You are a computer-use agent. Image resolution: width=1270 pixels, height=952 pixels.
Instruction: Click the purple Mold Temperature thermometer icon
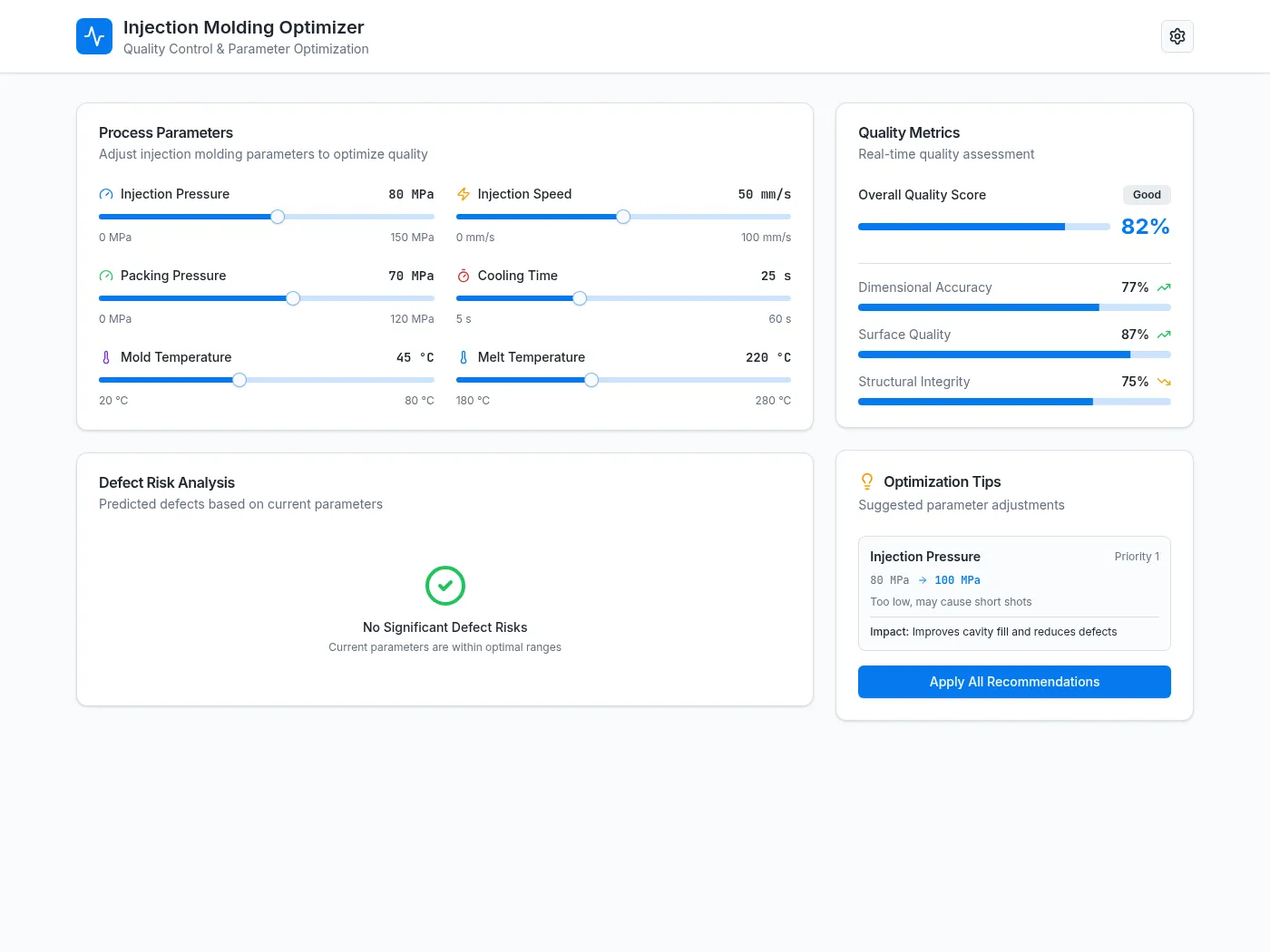[x=106, y=357]
